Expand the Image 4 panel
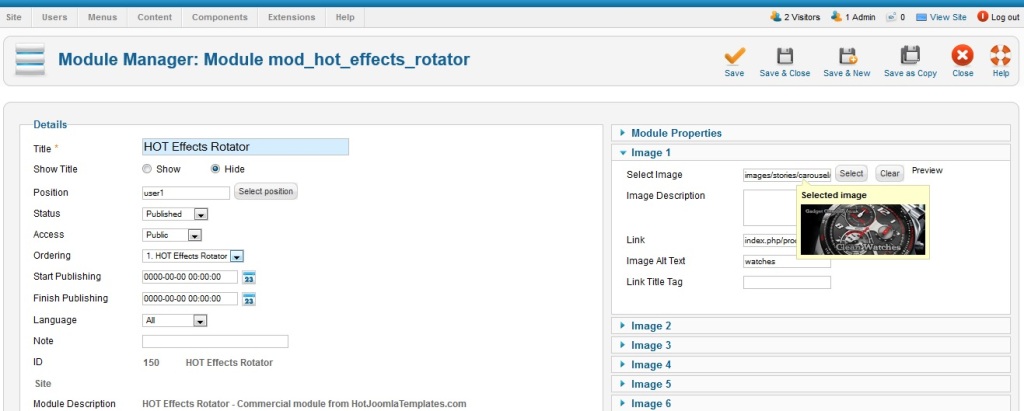The width and height of the screenshot is (1024, 411). coord(810,365)
